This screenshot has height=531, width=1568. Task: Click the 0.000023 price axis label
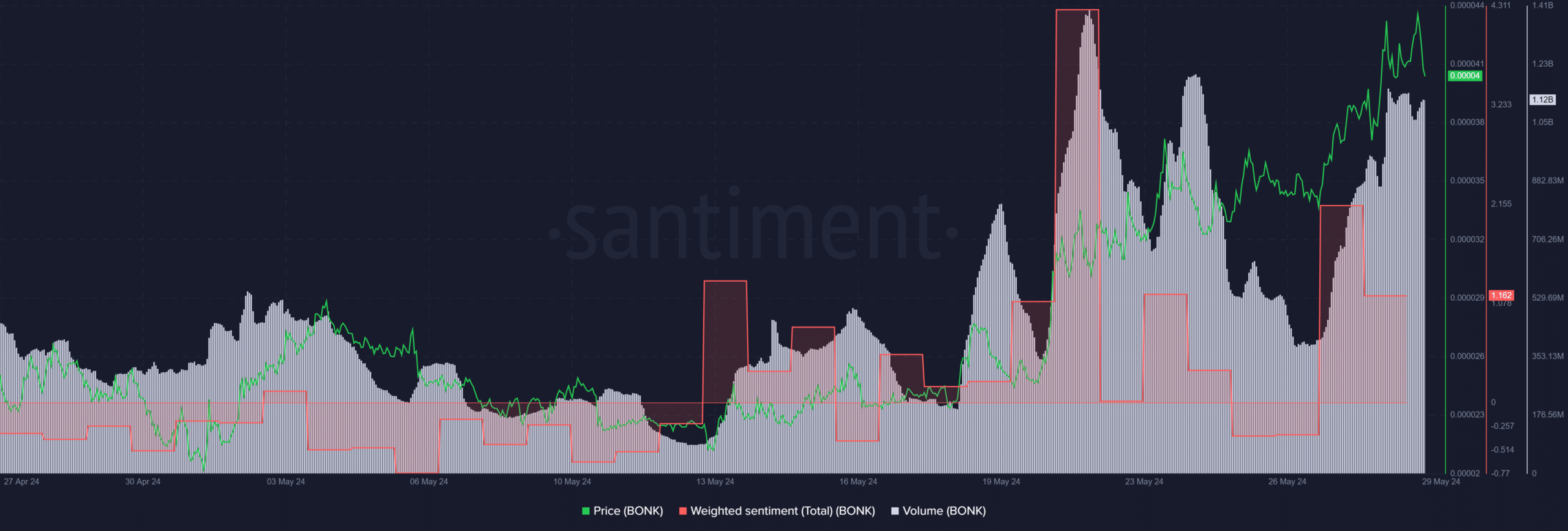[x=1467, y=415]
